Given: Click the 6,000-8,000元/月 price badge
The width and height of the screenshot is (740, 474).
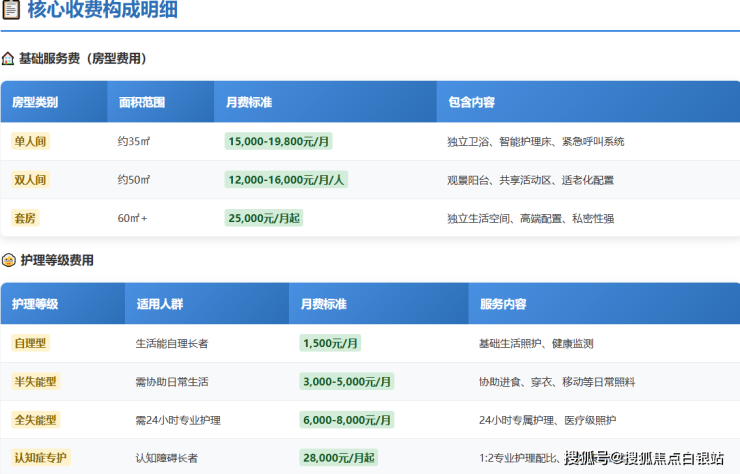Looking at the screenshot, I should click(348, 420).
